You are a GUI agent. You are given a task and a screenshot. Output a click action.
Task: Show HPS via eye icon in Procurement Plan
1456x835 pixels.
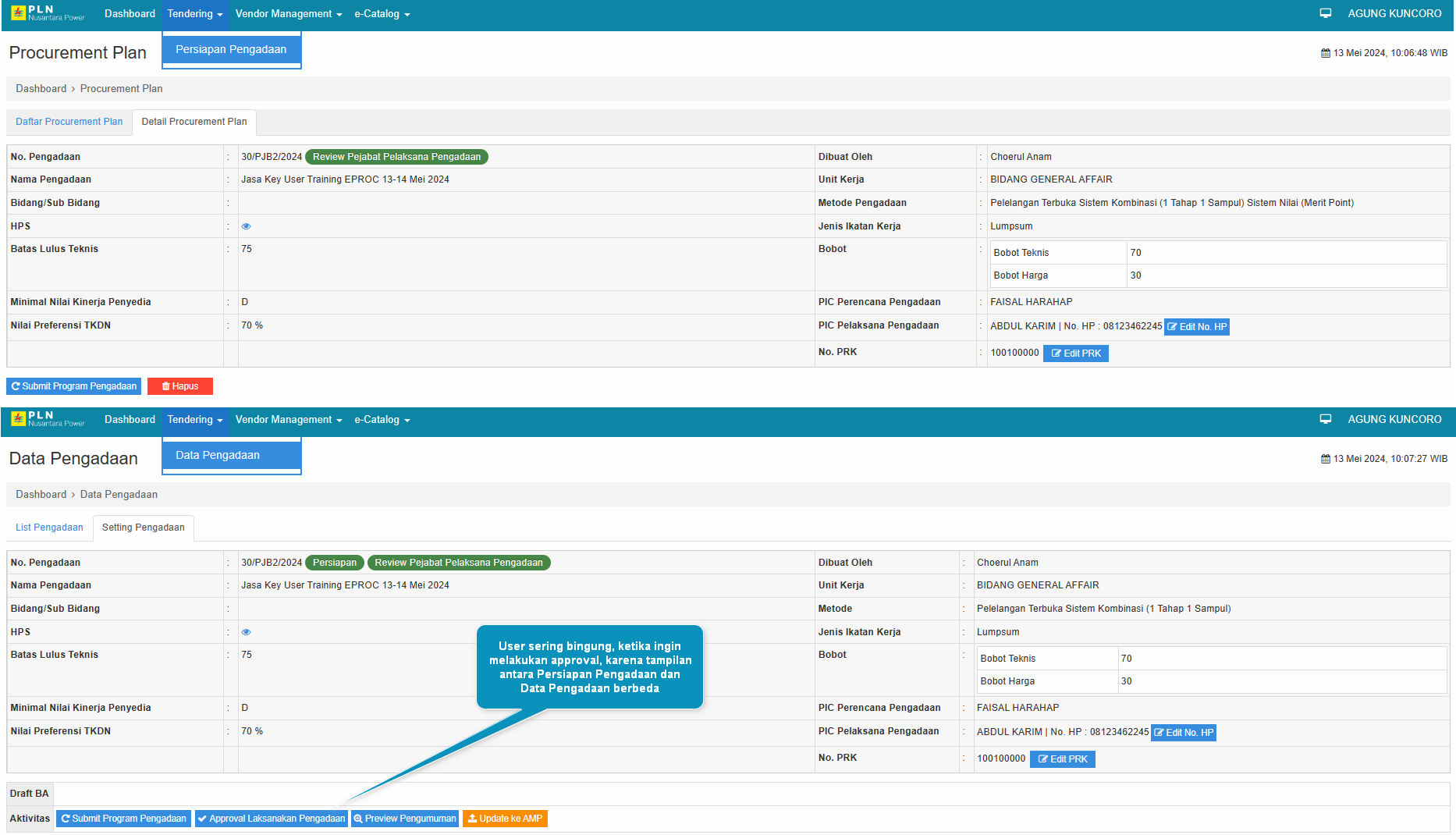pos(246,226)
